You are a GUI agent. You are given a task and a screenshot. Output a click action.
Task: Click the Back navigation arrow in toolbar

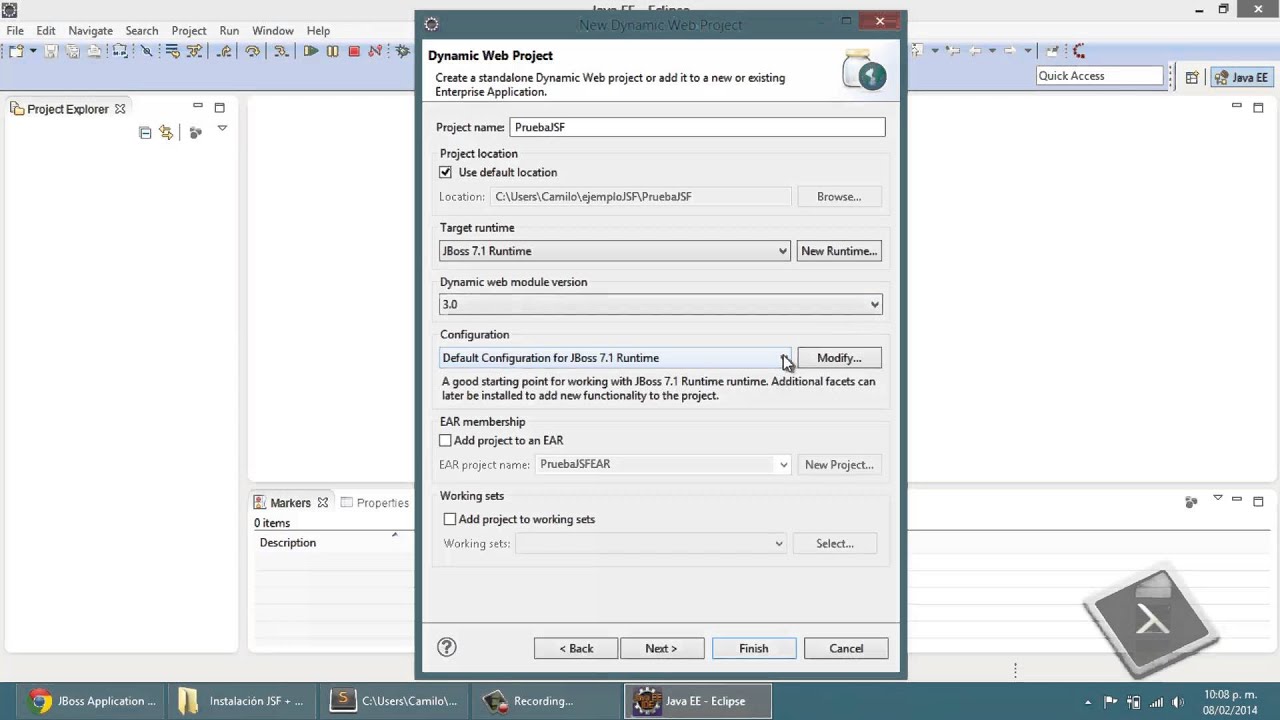tap(975, 51)
